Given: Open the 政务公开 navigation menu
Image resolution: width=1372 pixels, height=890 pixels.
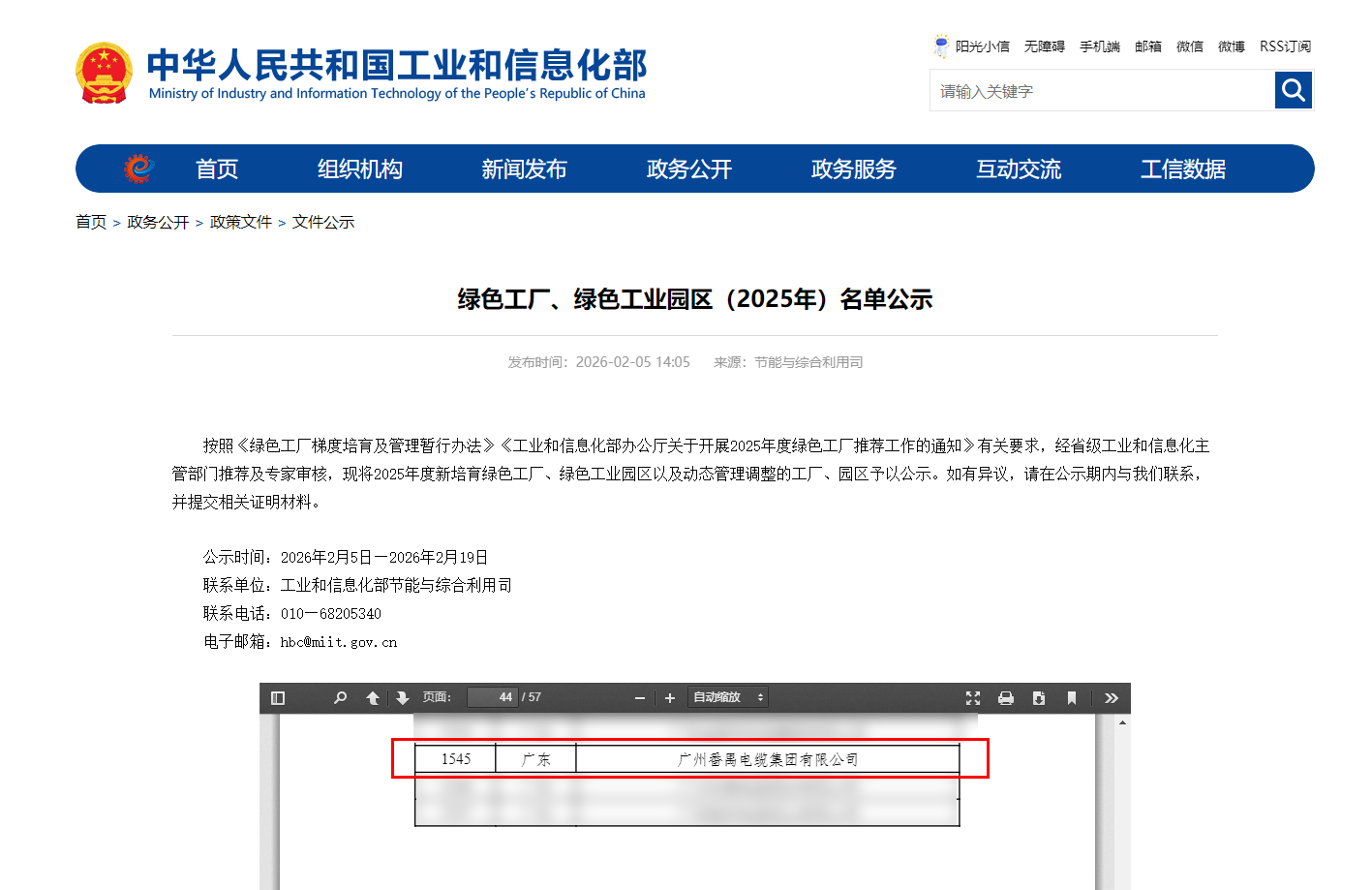Looking at the screenshot, I should (x=688, y=169).
